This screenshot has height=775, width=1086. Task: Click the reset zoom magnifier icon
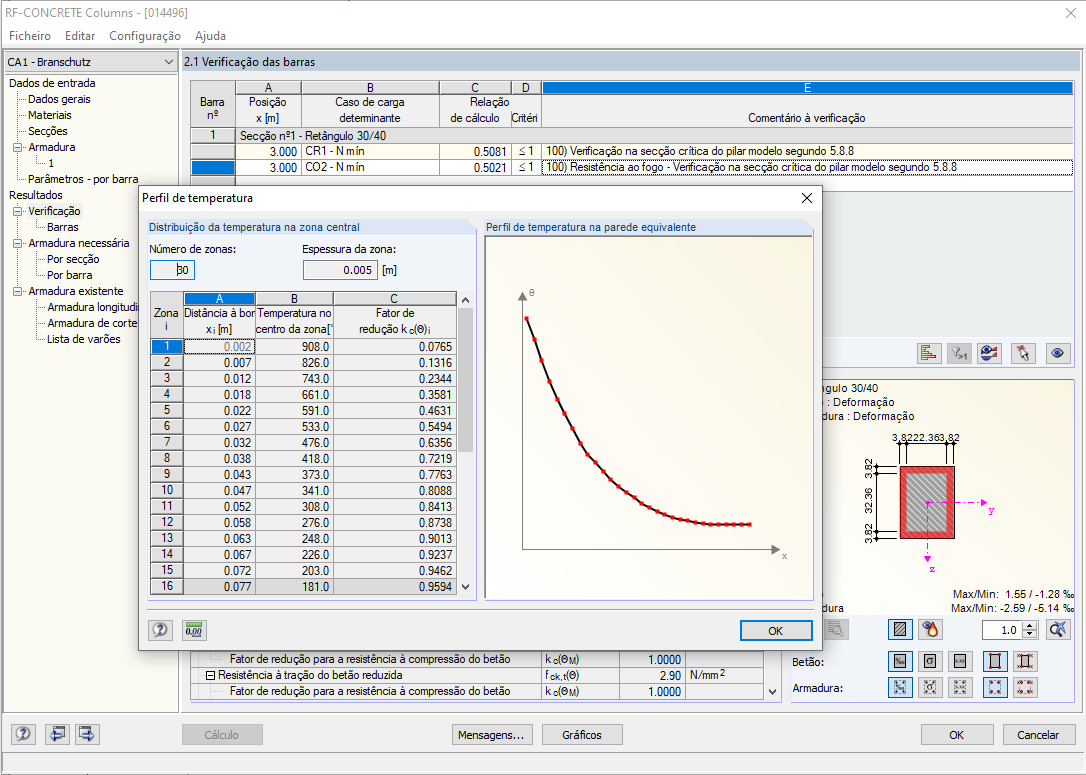1058,630
